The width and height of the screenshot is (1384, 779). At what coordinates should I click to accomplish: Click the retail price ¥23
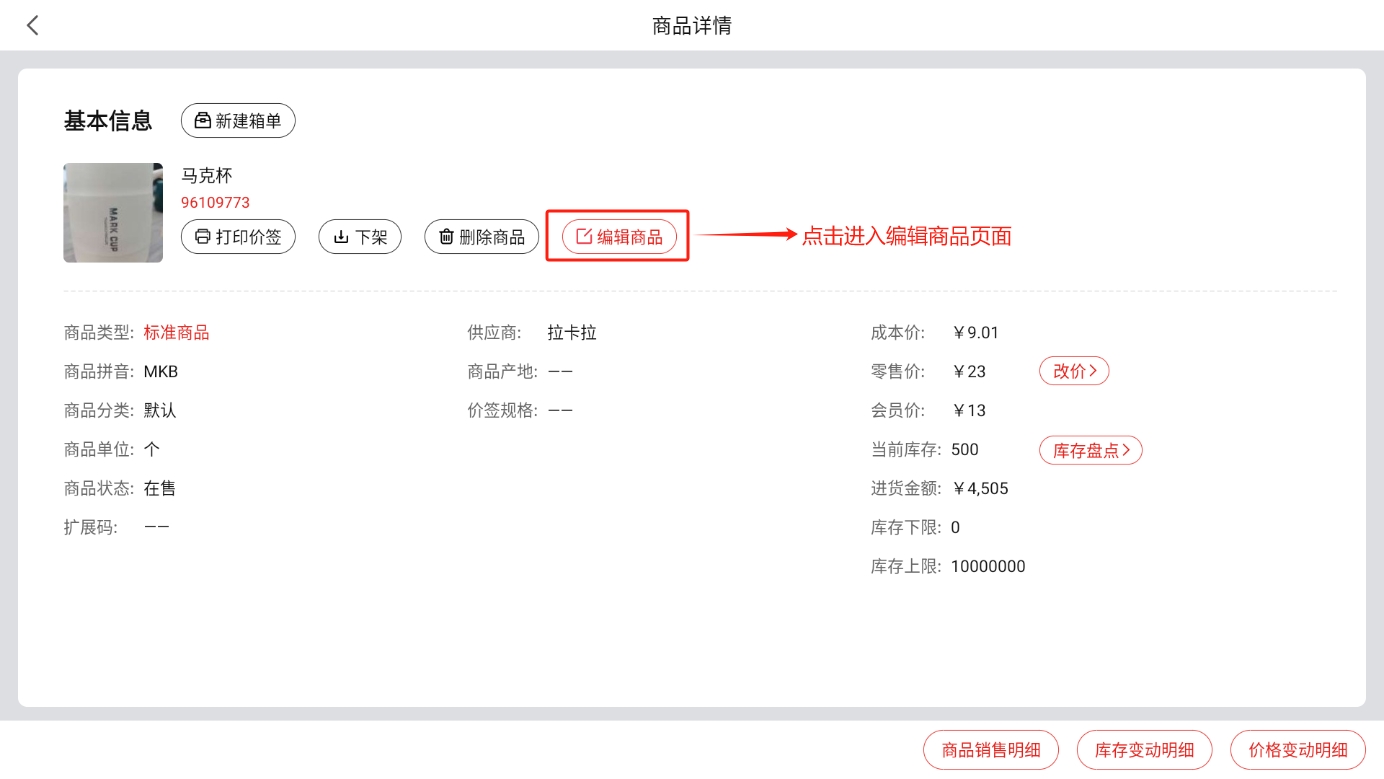(x=969, y=372)
